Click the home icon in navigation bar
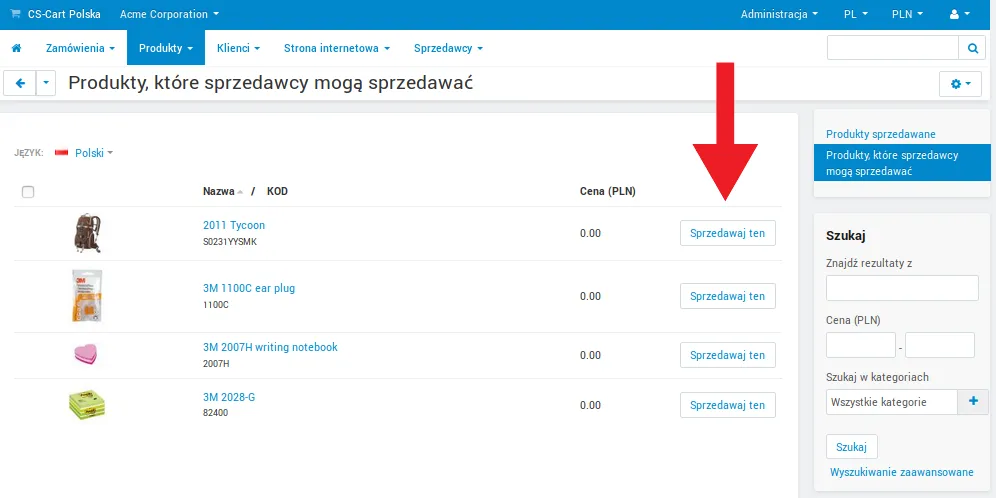Image resolution: width=996 pixels, height=498 pixels. pyautogui.click(x=17, y=48)
